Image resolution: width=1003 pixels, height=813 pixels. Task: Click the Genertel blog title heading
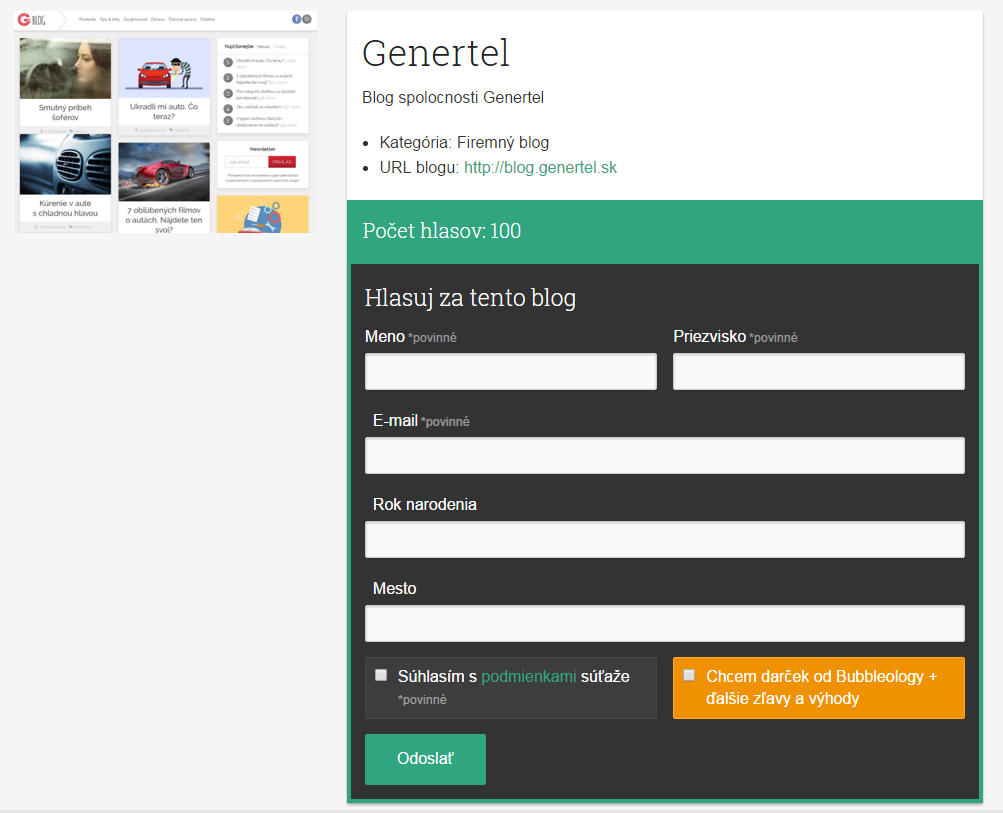pos(436,52)
